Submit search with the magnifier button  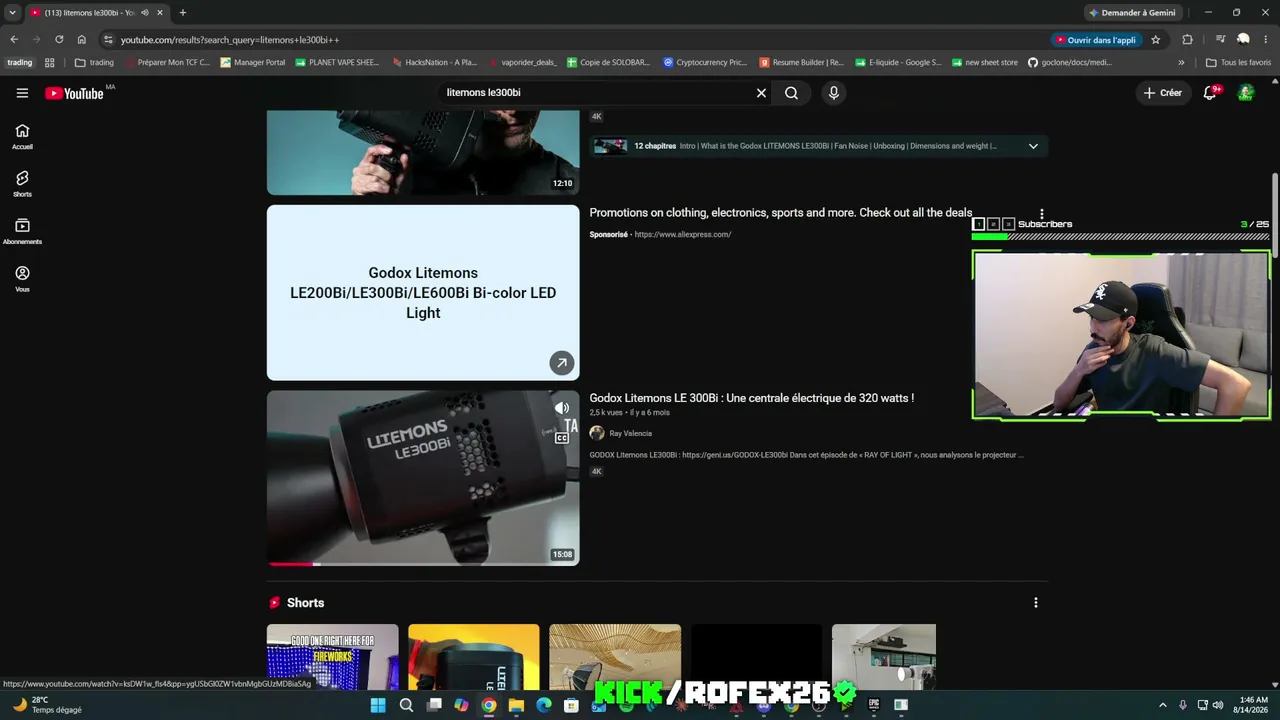(x=791, y=93)
